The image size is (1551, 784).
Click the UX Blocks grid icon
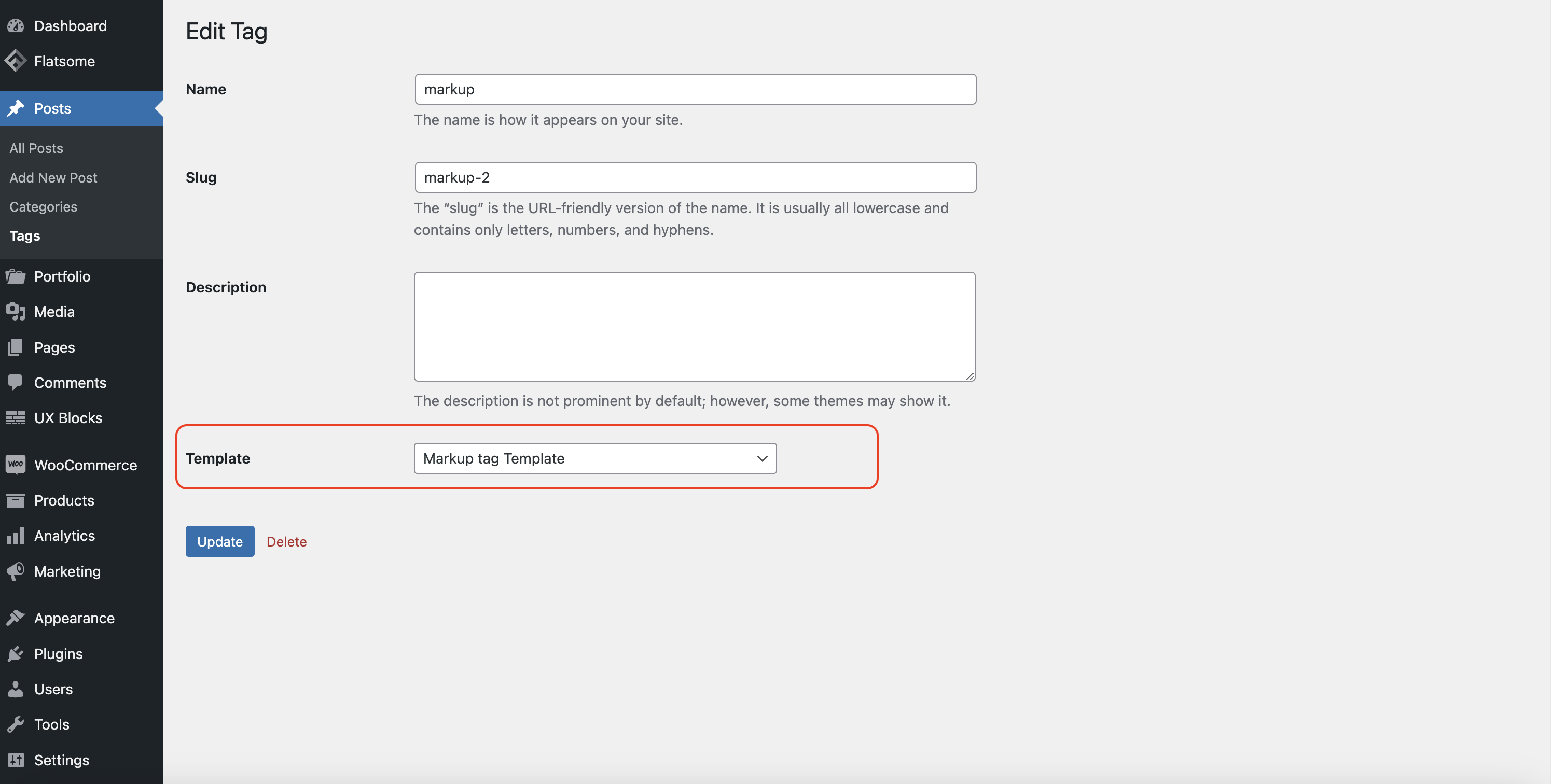coord(16,417)
